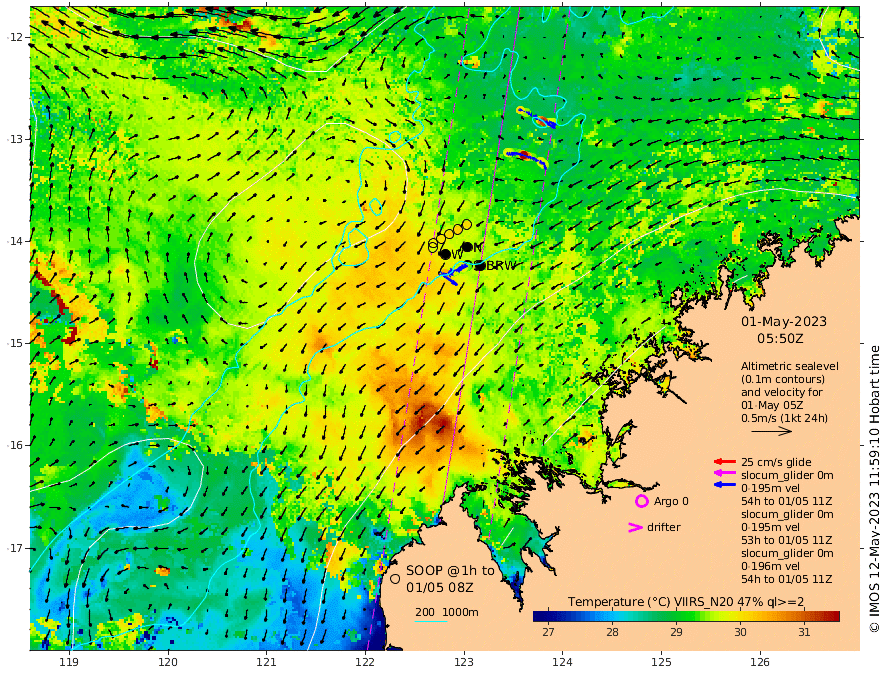Screen dimensions: 880x680
Task: Click the 200 1000m depth contour label
Action: (x=447, y=612)
